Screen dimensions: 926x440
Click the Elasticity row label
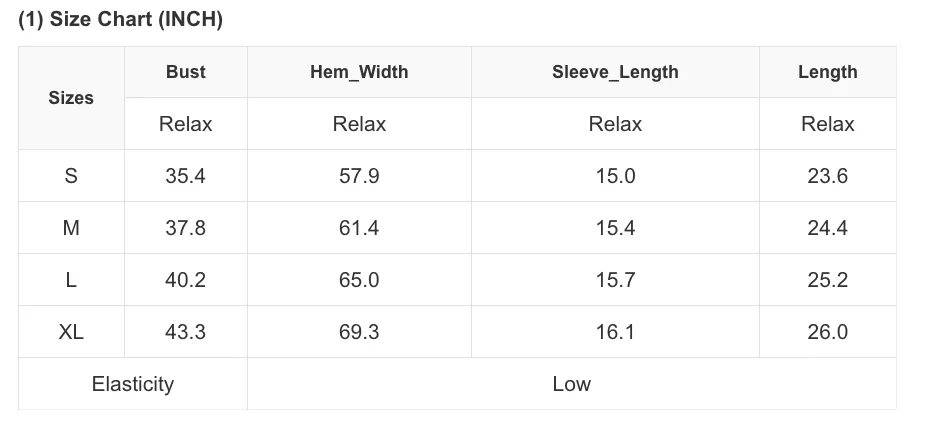pyautogui.click(x=133, y=384)
